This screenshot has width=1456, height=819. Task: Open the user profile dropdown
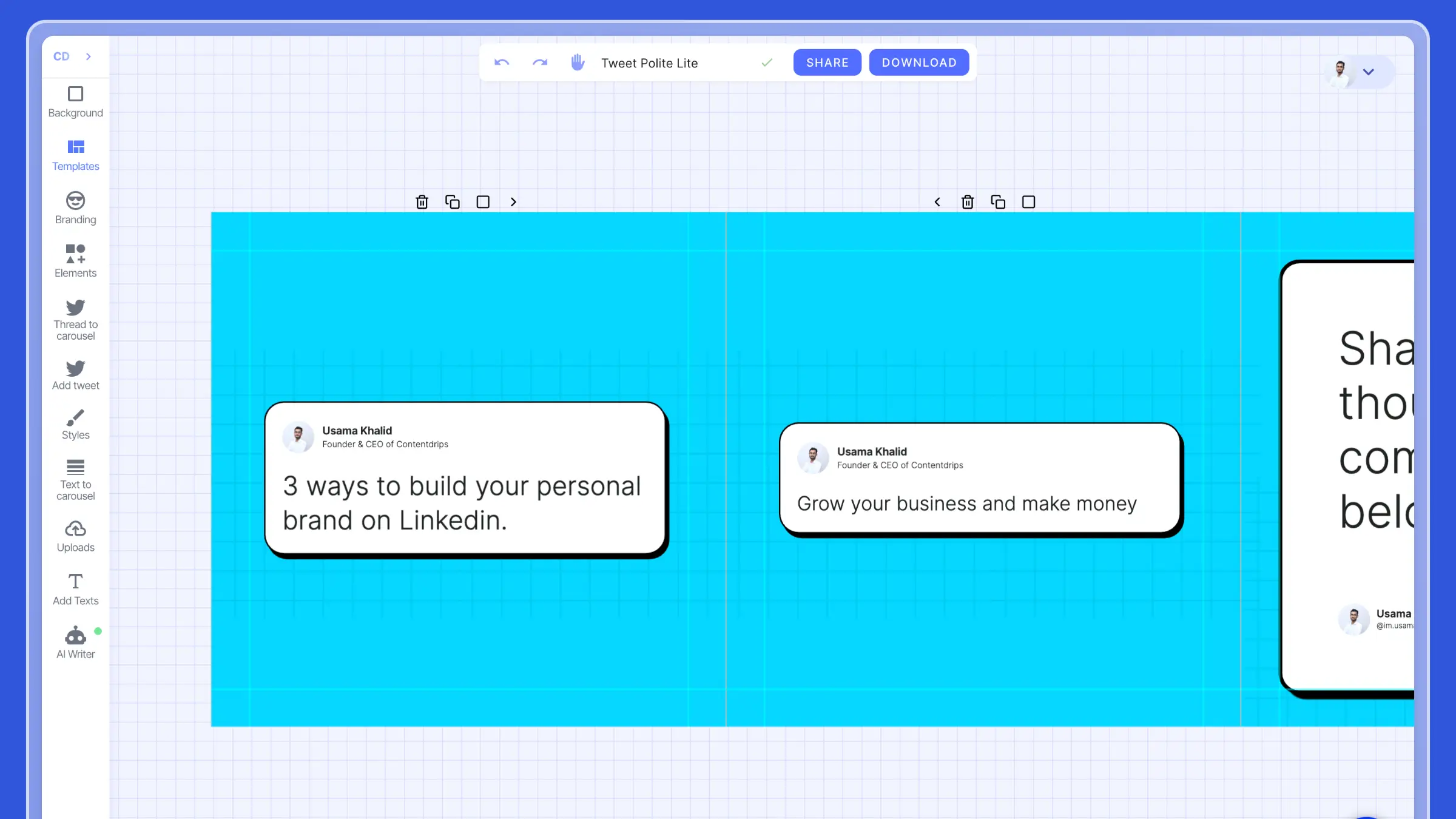(x=1367, y=72)
